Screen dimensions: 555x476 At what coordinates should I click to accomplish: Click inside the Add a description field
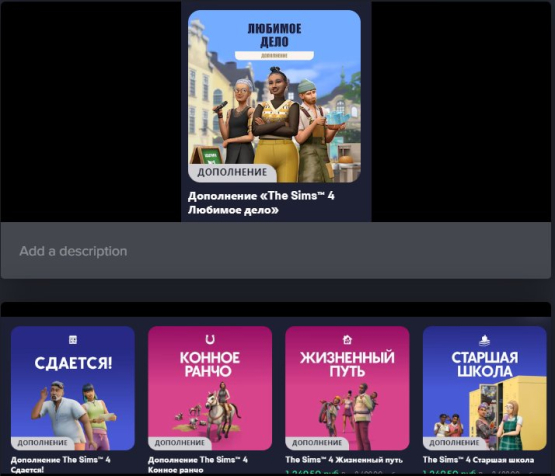tap(276, 251)
